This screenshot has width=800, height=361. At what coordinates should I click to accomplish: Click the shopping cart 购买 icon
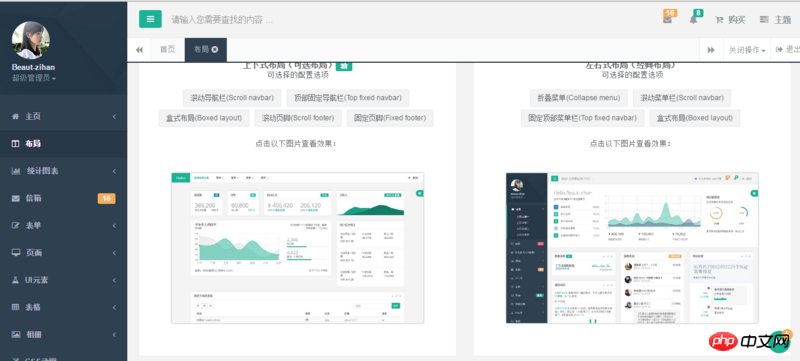[x=719, y=20]
